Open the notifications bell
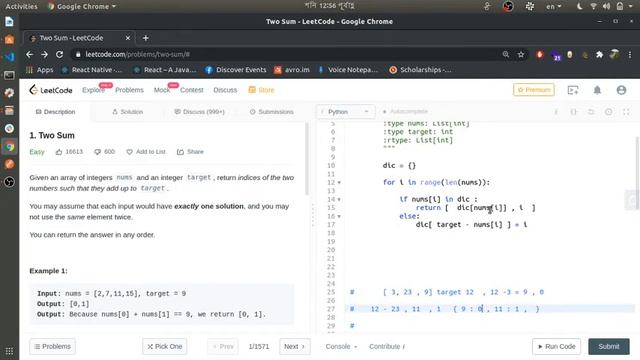640x360 pixels. click(x=597, y=90)
